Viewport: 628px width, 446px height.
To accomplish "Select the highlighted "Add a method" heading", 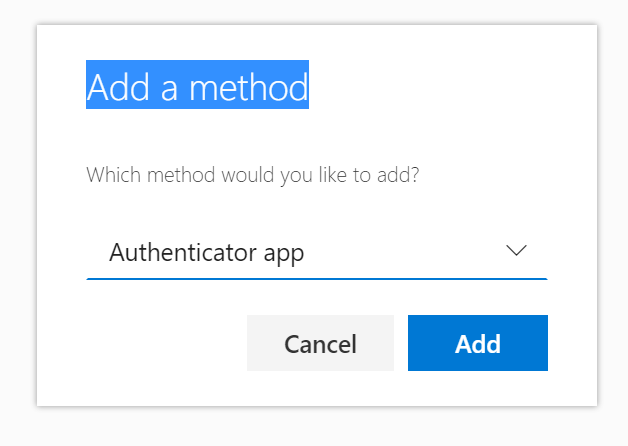I will click(x=197, y=84).
